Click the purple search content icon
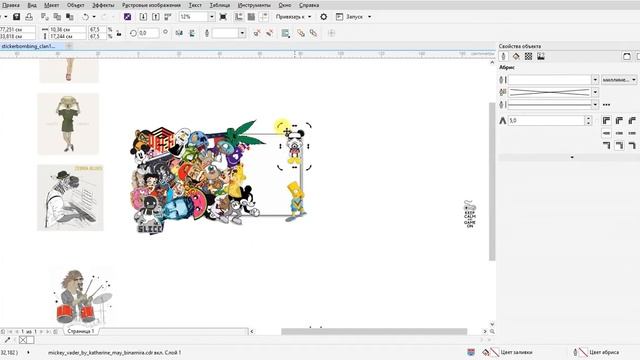The height and width of the screenshot is (360, 640). [127, 17]
